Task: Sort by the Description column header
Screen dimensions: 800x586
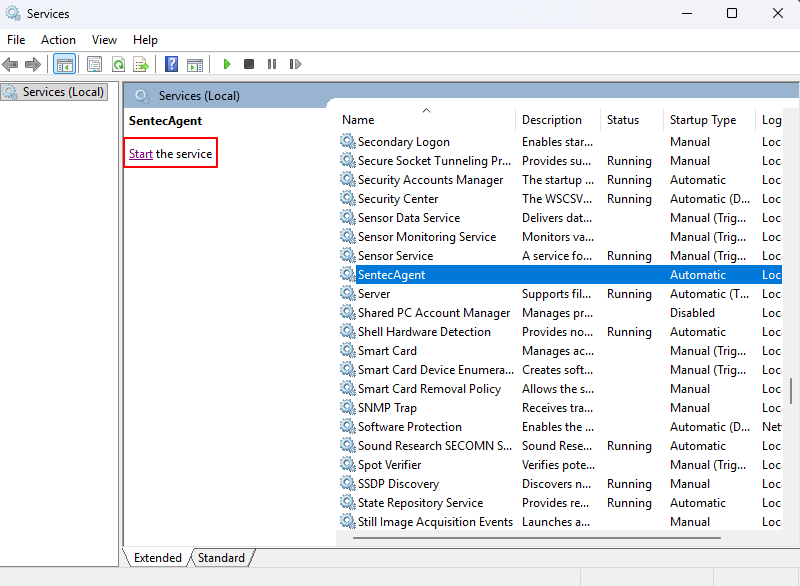Action: point(558,120)
